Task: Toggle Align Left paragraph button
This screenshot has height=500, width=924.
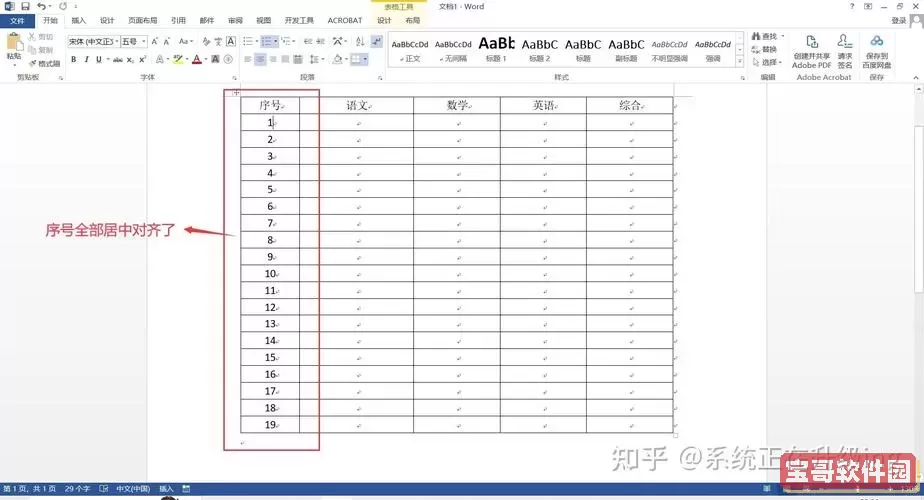Action: point(248,60)
